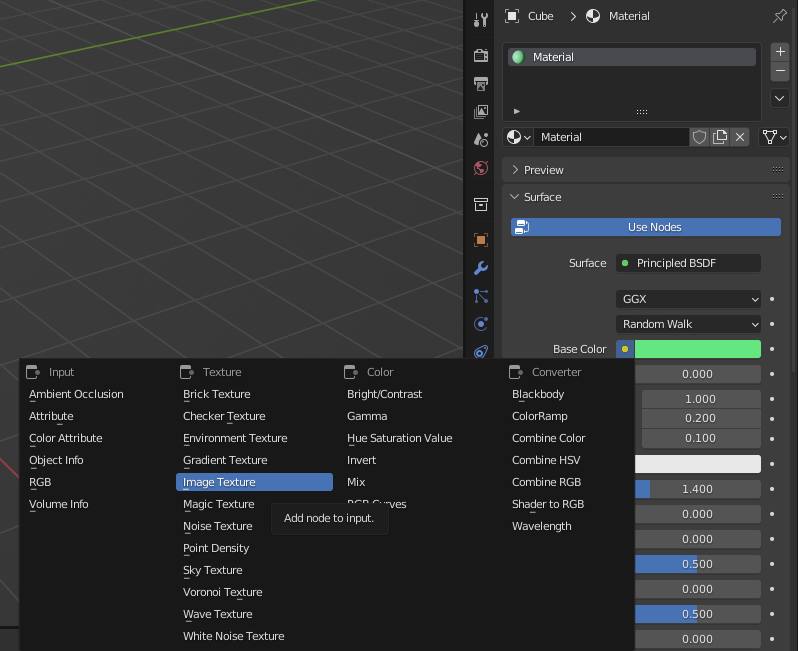Open the Object Constraints properties tab
798x651 pixels.
(x=480, y=351)
